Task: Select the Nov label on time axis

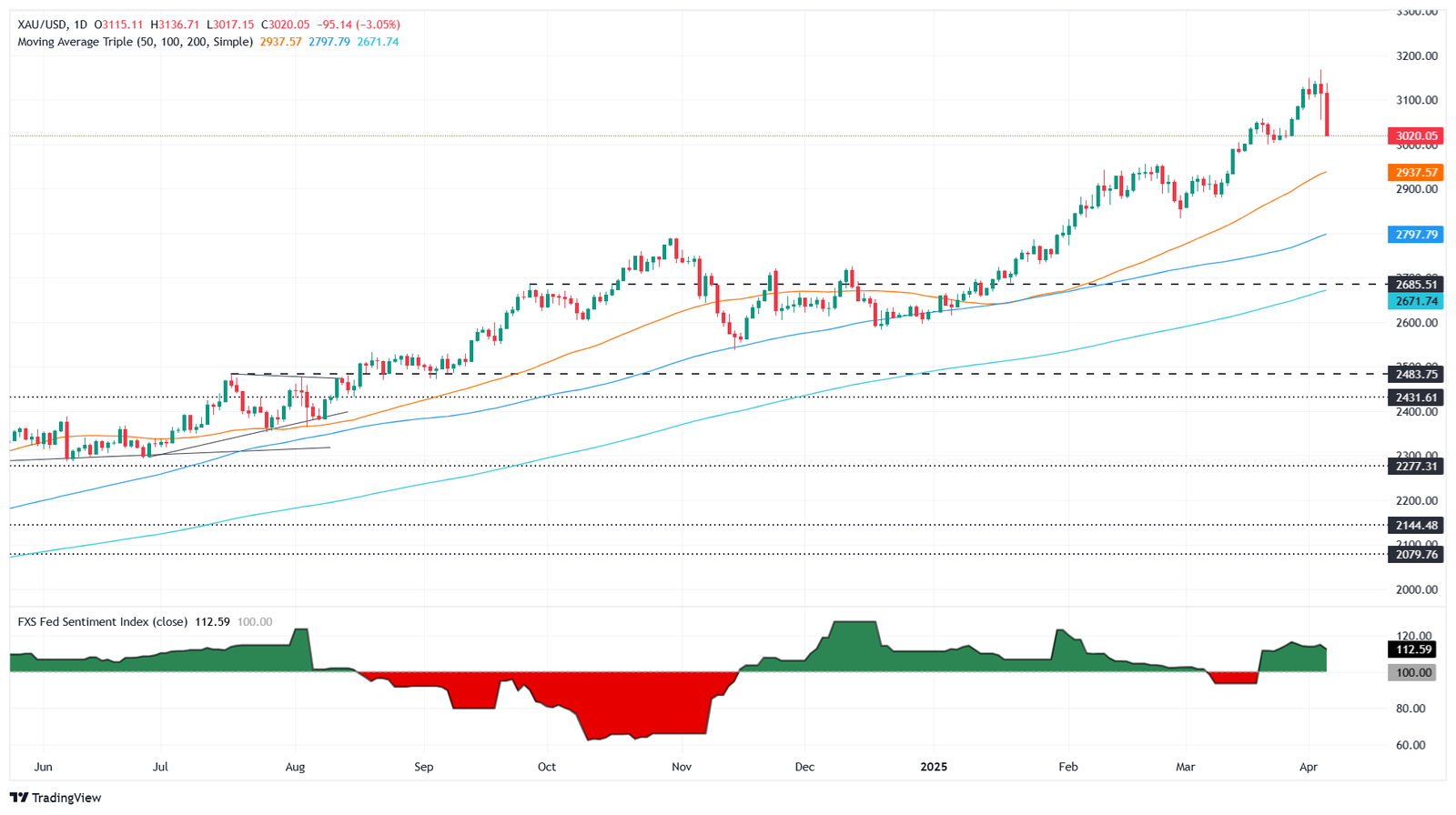Action: coord(682,767)
